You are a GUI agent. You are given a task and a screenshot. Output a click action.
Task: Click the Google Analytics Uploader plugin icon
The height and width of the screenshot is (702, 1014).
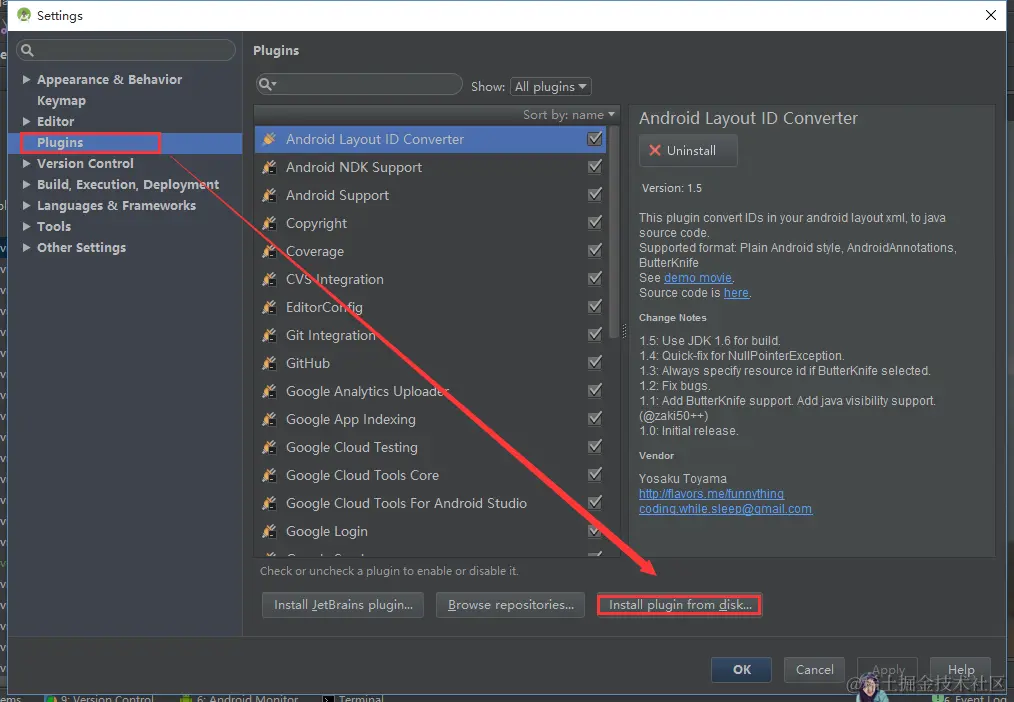coord(269,391)
